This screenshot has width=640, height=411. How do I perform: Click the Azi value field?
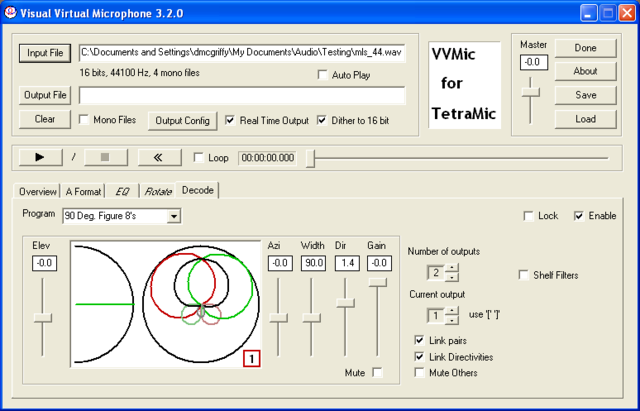pyautogui.click(x=280, y=263)
